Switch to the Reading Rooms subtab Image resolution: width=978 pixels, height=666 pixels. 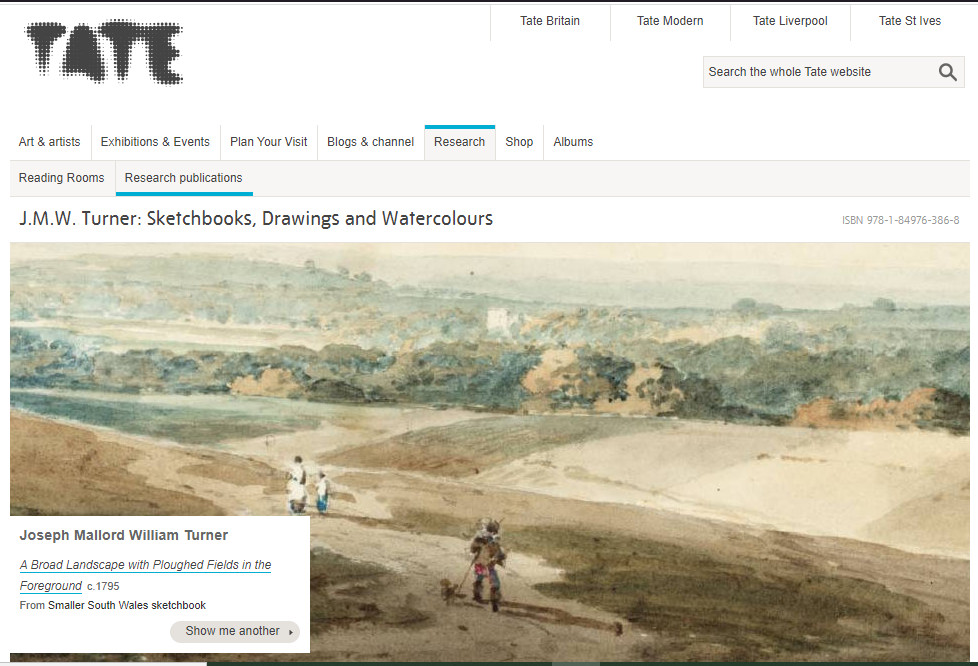click(61, 178)
